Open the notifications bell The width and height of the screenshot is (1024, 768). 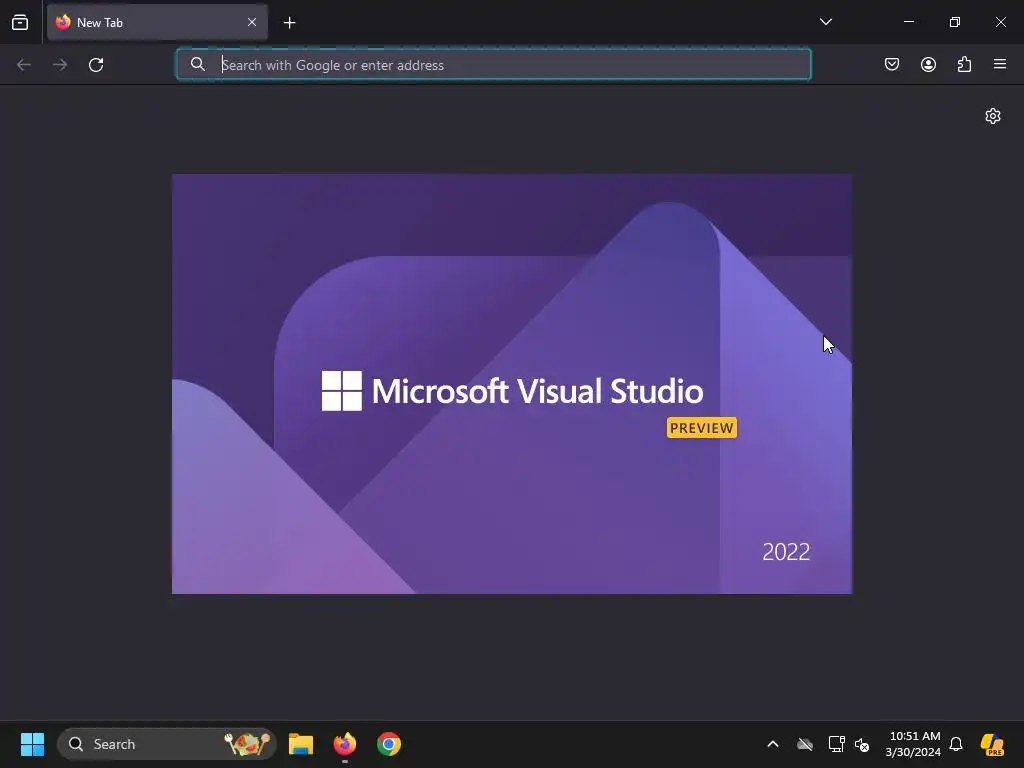click(x=956, y=744)
